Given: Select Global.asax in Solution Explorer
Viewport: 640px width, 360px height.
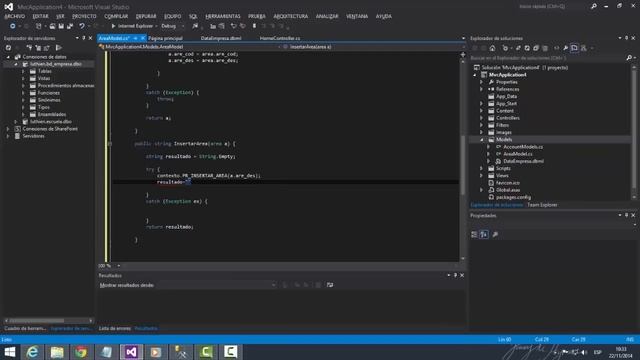Looking at the screenshot, I should pos(508,190).
